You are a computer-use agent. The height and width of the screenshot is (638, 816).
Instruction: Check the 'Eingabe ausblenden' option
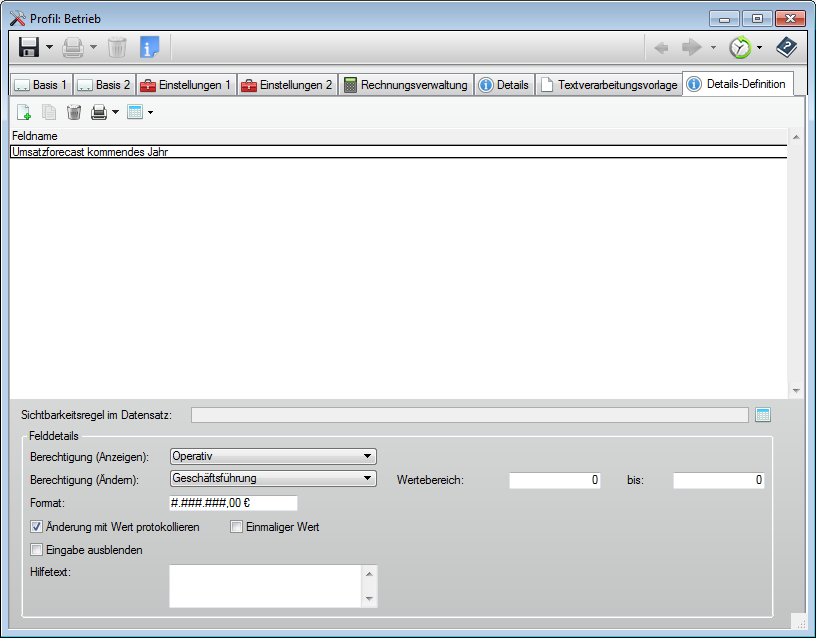37,550
